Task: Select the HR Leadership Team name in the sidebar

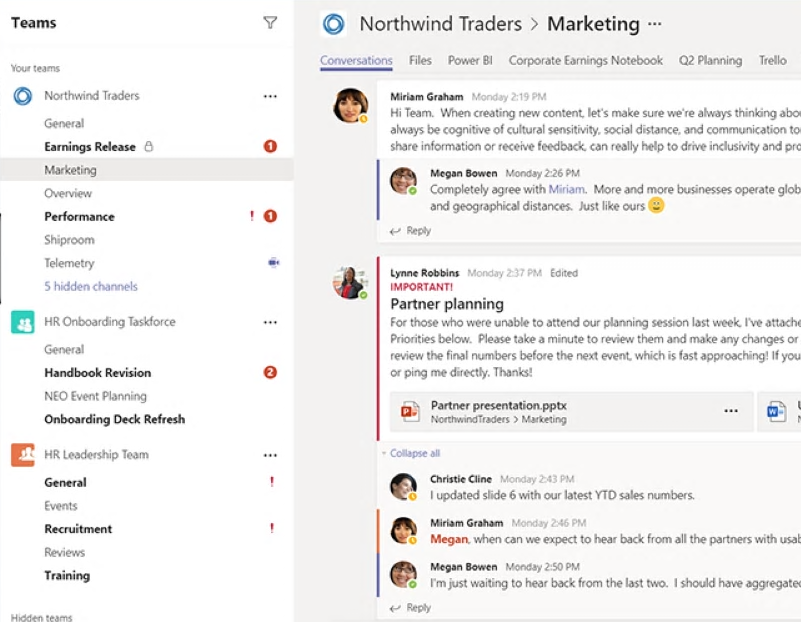Action: coord(97,454)
